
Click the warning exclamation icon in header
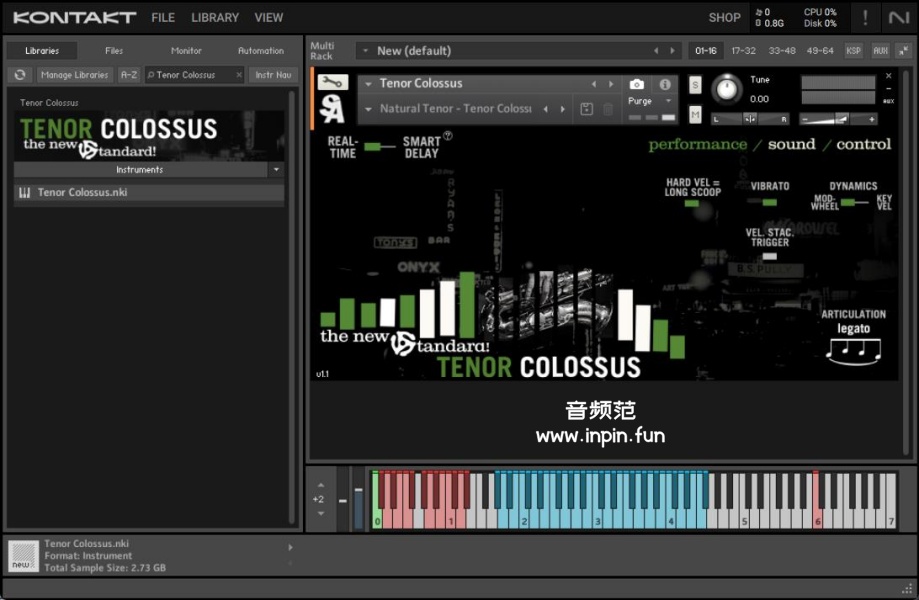pyautogui.click(x=865, y=18)
